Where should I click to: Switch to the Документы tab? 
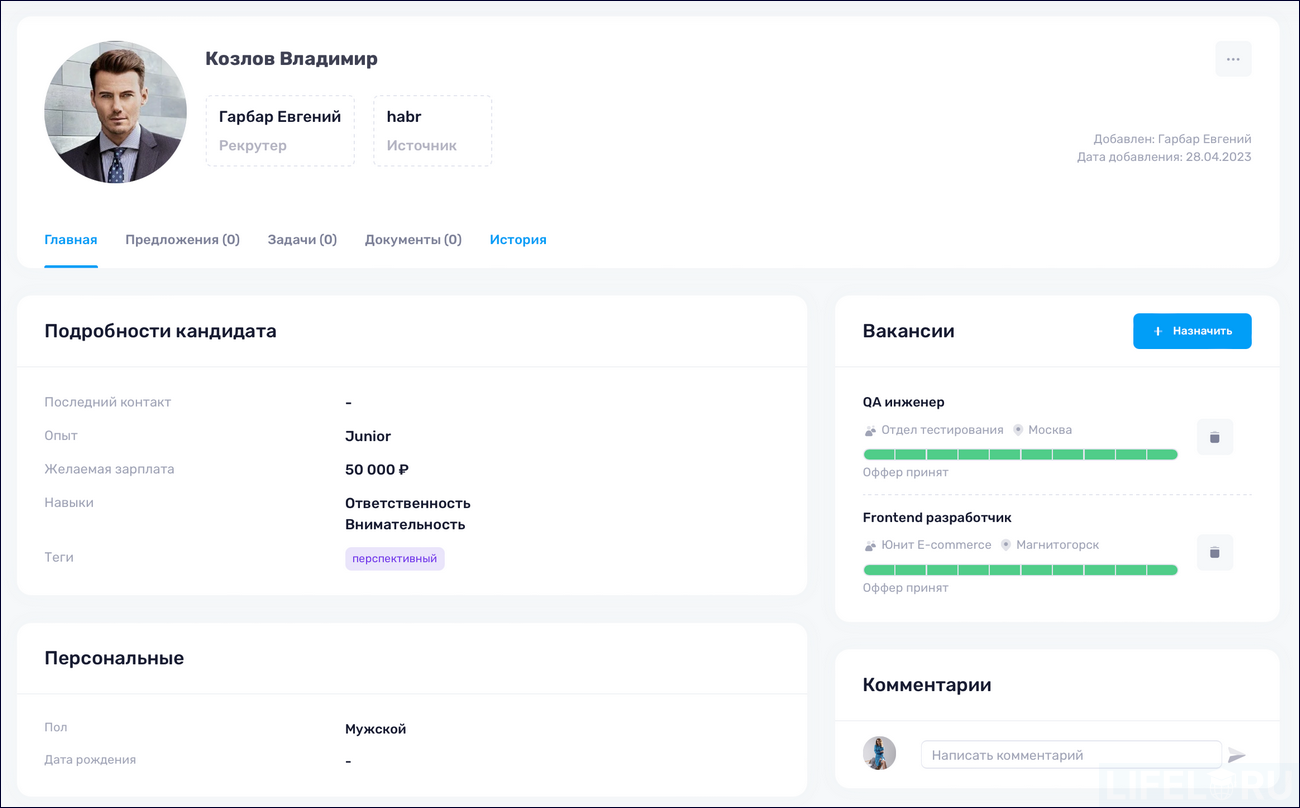(413, 239)
